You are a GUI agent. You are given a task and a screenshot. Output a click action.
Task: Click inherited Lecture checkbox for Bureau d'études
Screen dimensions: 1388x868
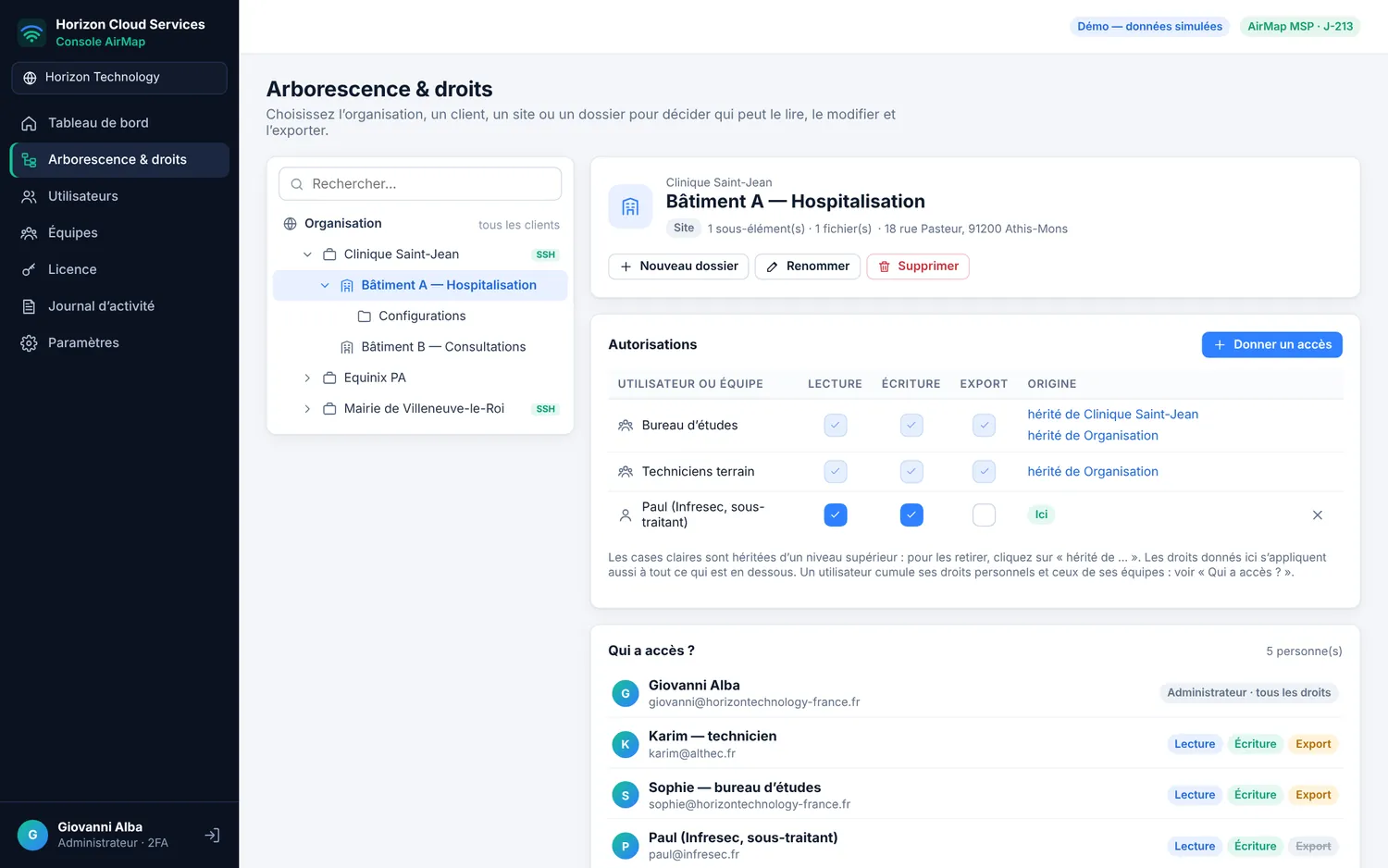[x=836, y=425]
